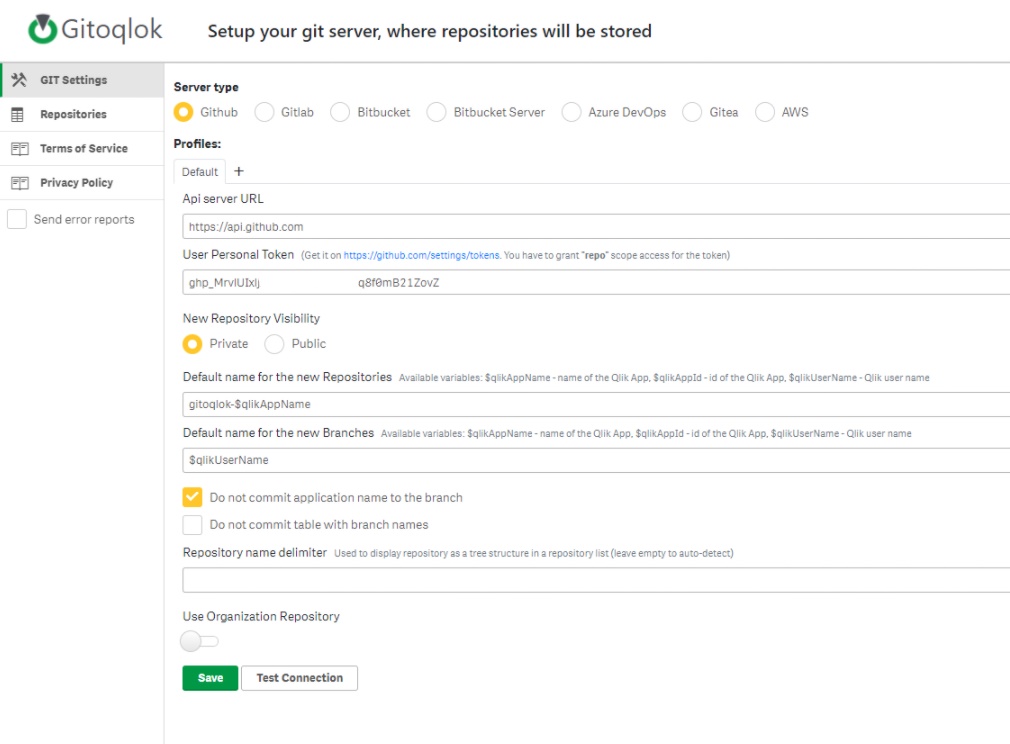This screenshot has height=744, width=1010.
Task: Click the Terms of Service book icon
Action: tap(20, 149)
